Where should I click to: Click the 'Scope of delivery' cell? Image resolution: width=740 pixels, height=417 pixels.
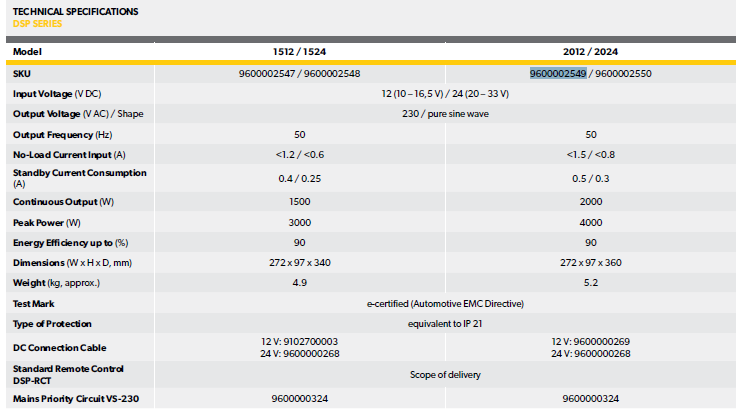(x=445, y=375)
